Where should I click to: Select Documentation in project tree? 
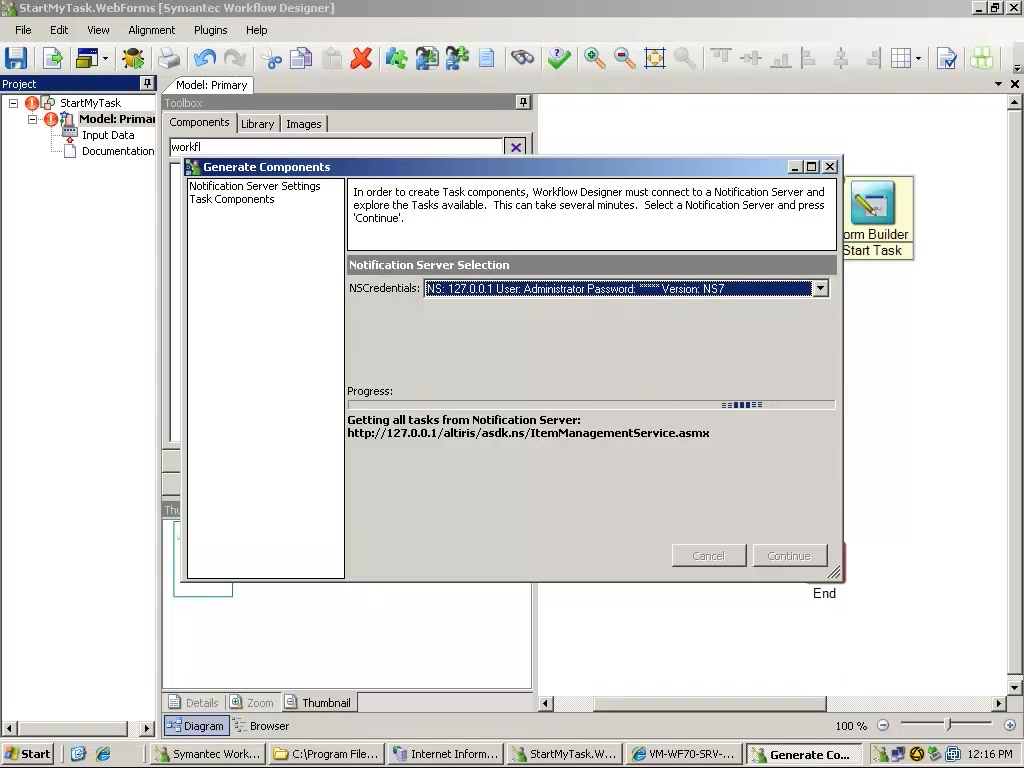tap(118, 151)
